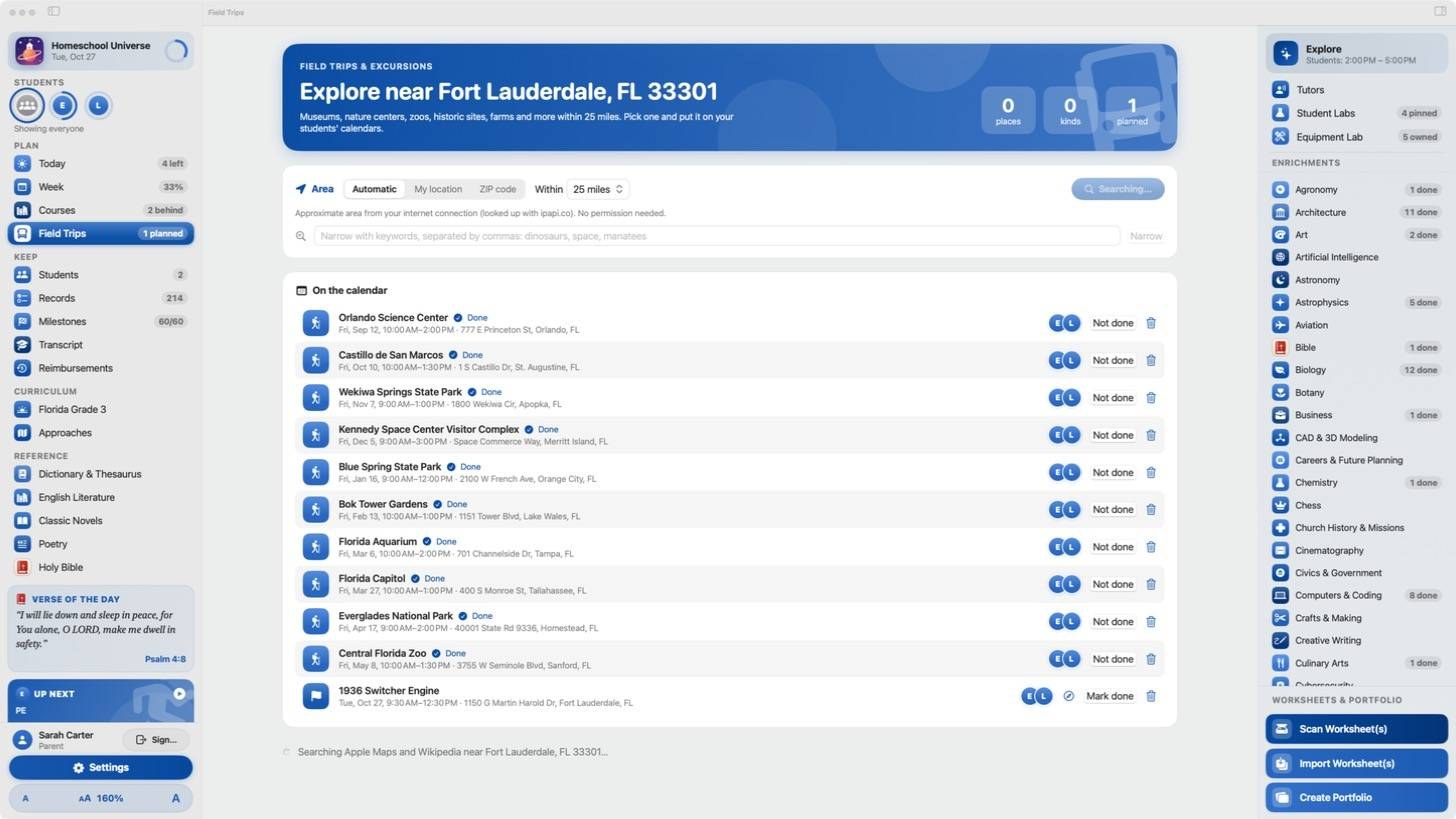Select the all-students group avatar
Viewport: 1456px width, 819px height.
click(x=27, y=105)
